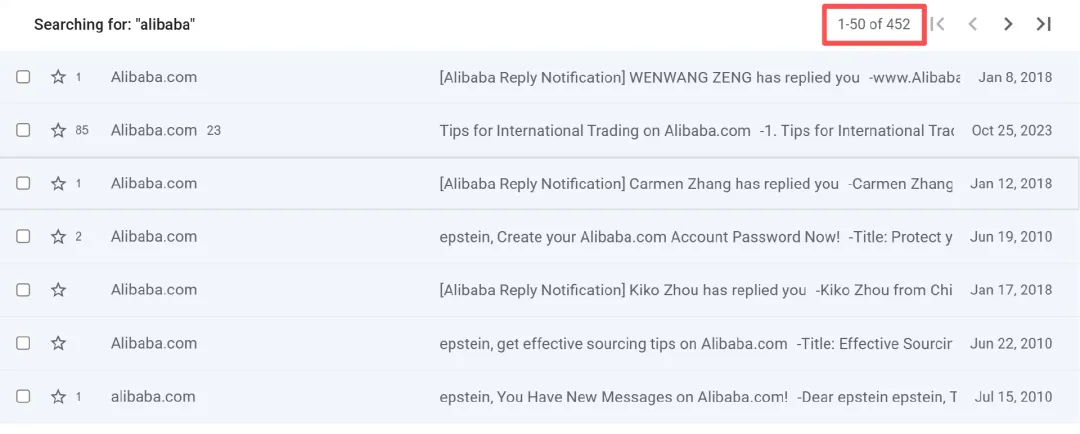Star the Carmen Zhang reply notification email

(x=58, y=183)
